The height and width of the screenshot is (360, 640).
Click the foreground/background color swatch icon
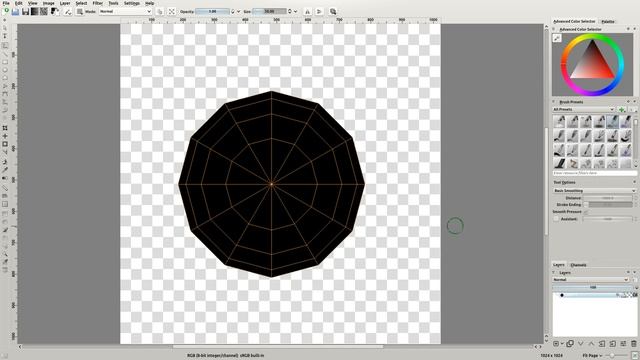point(55,11)
